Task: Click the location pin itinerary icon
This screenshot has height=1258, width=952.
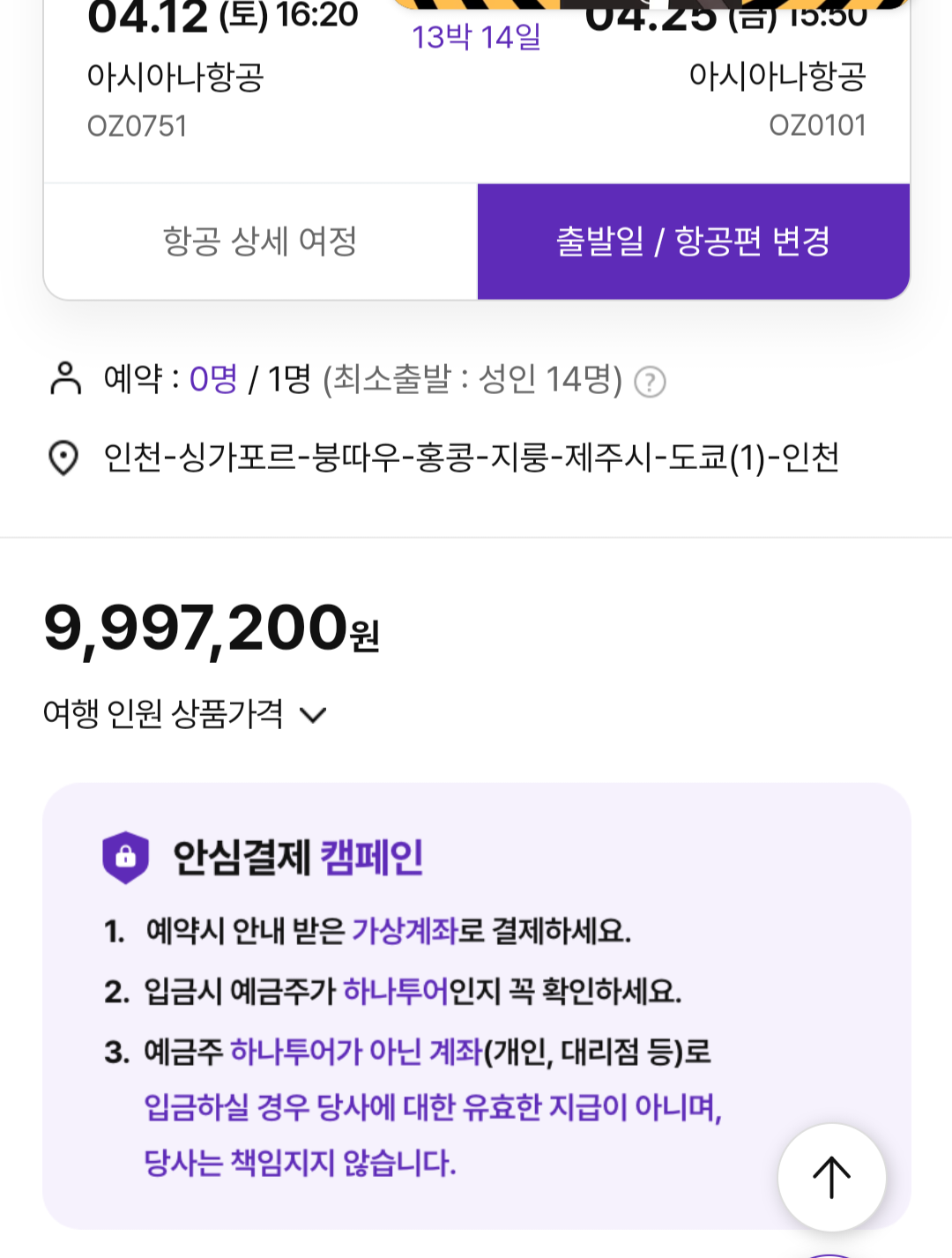Action: [x=63, y=458]
